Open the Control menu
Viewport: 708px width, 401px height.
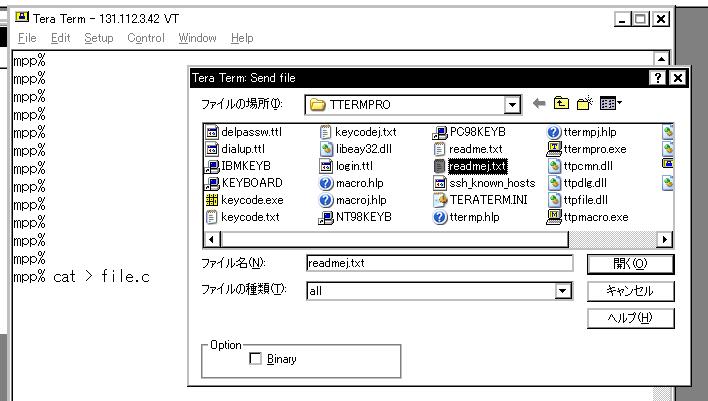pyautogui.click(x=145, y=38)
